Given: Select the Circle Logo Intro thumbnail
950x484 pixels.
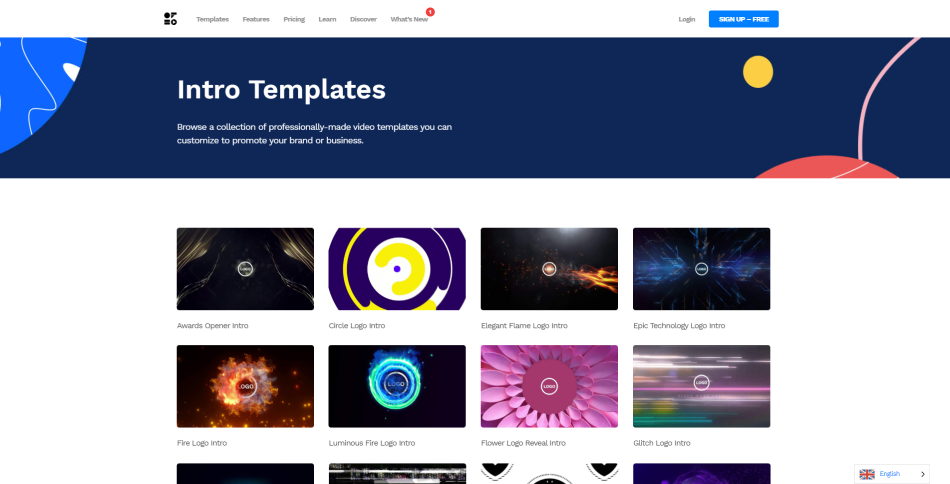Looking at the screenshot, I should 397,268.
